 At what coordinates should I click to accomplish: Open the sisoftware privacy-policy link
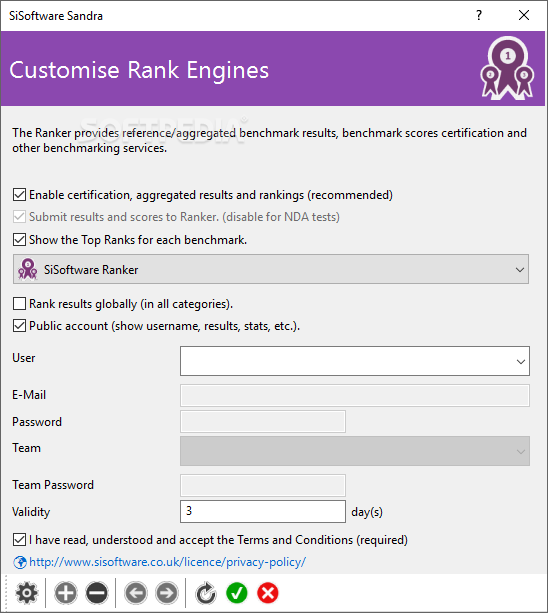[x=168, y=562]
